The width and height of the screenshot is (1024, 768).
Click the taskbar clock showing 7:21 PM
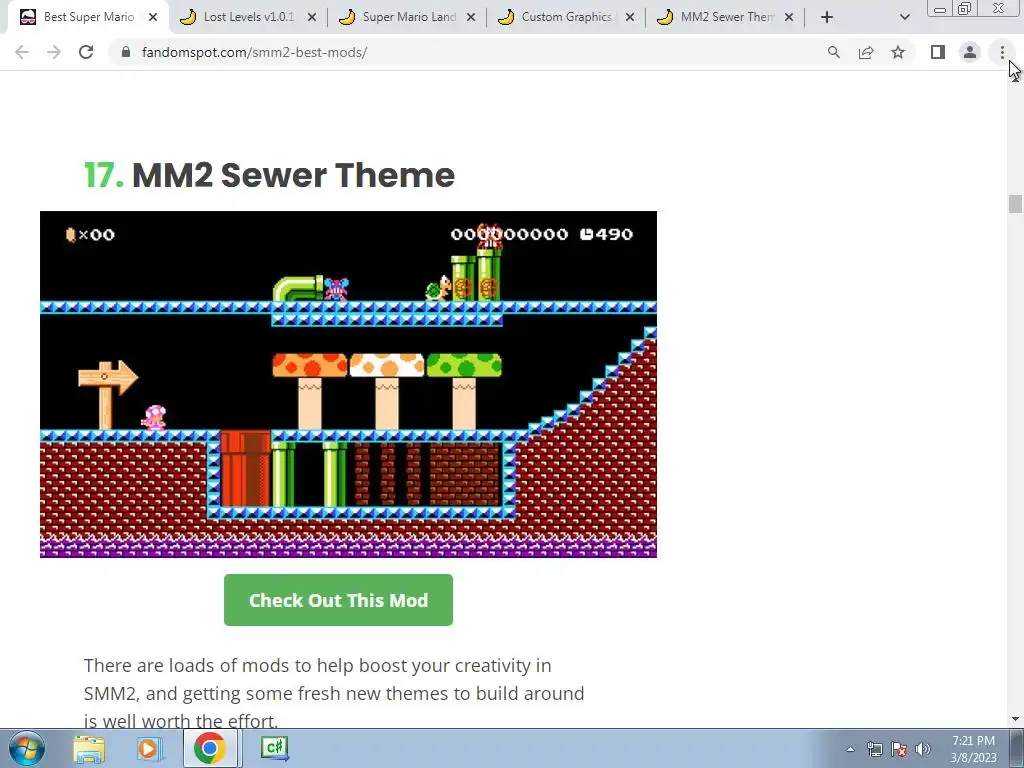pos(973,749)
